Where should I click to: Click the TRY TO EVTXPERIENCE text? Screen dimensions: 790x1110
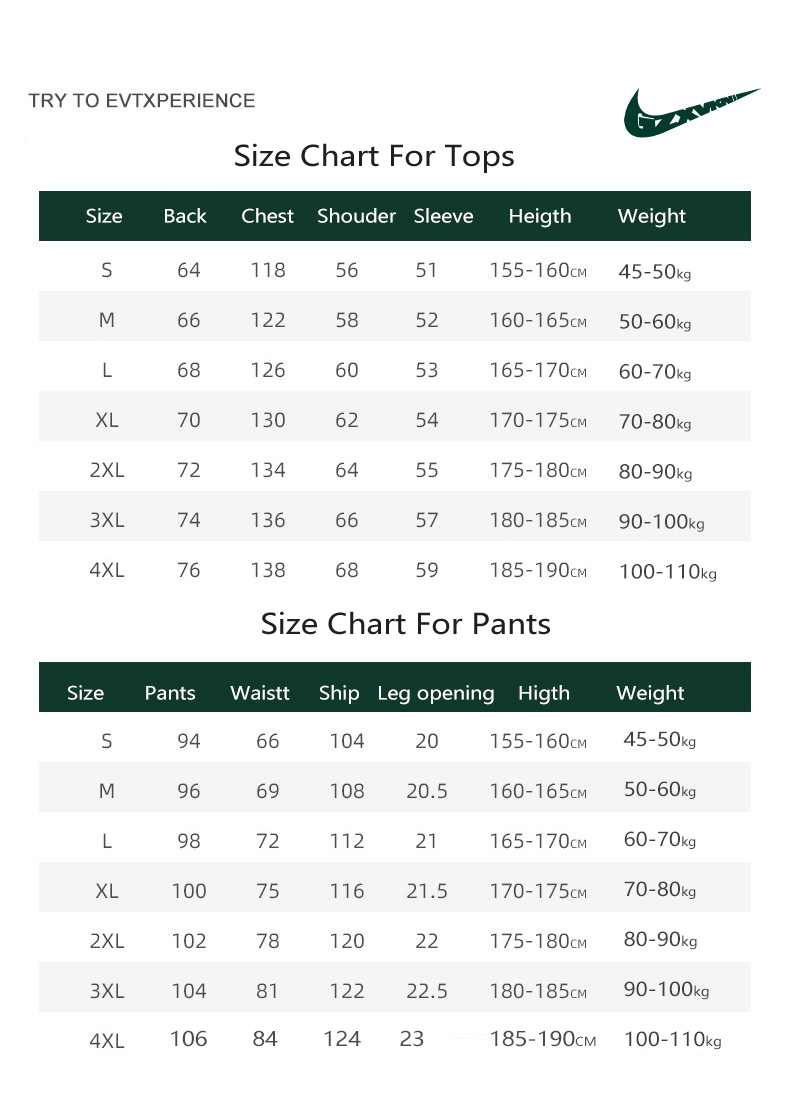[142, 101]
